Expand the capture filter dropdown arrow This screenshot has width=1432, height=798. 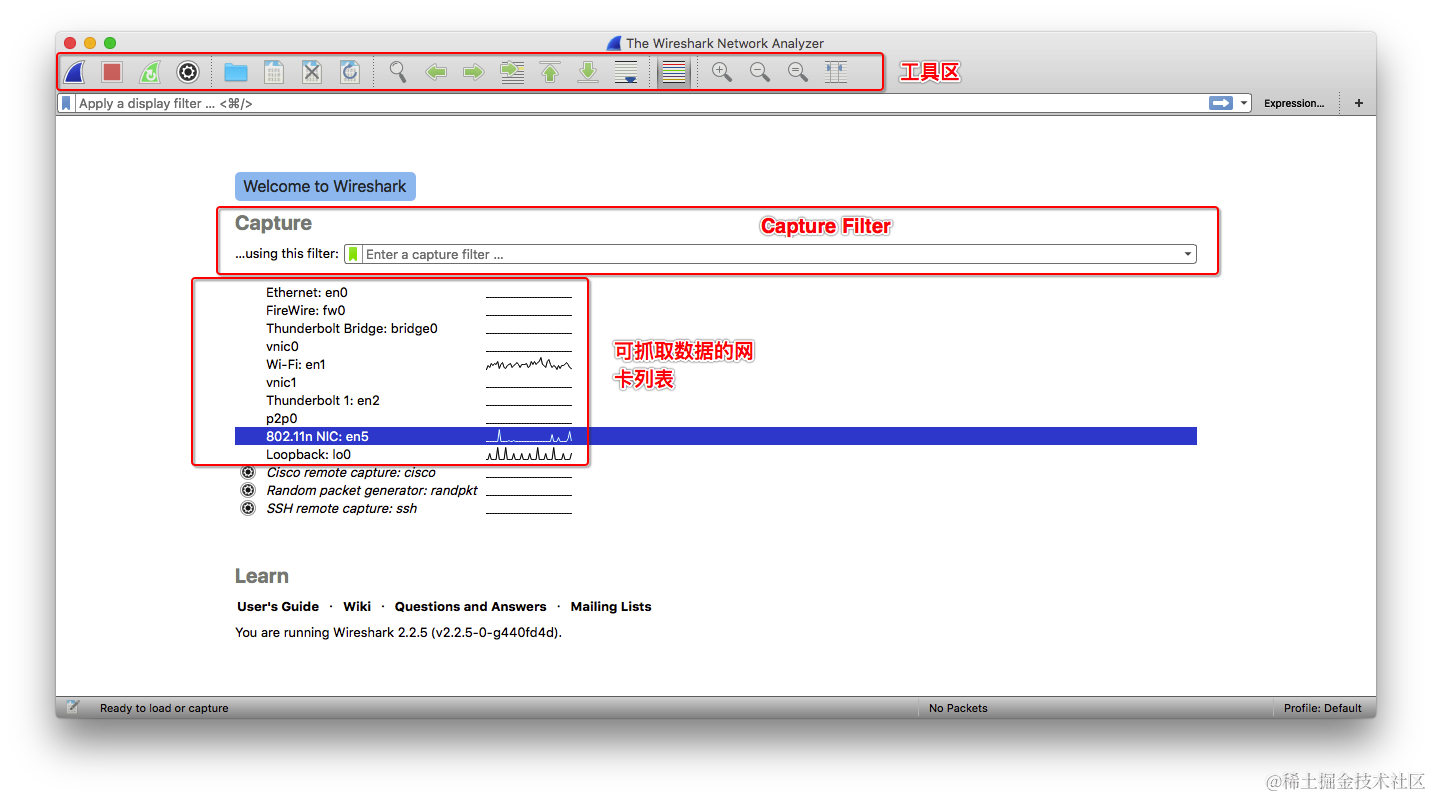1188,254
